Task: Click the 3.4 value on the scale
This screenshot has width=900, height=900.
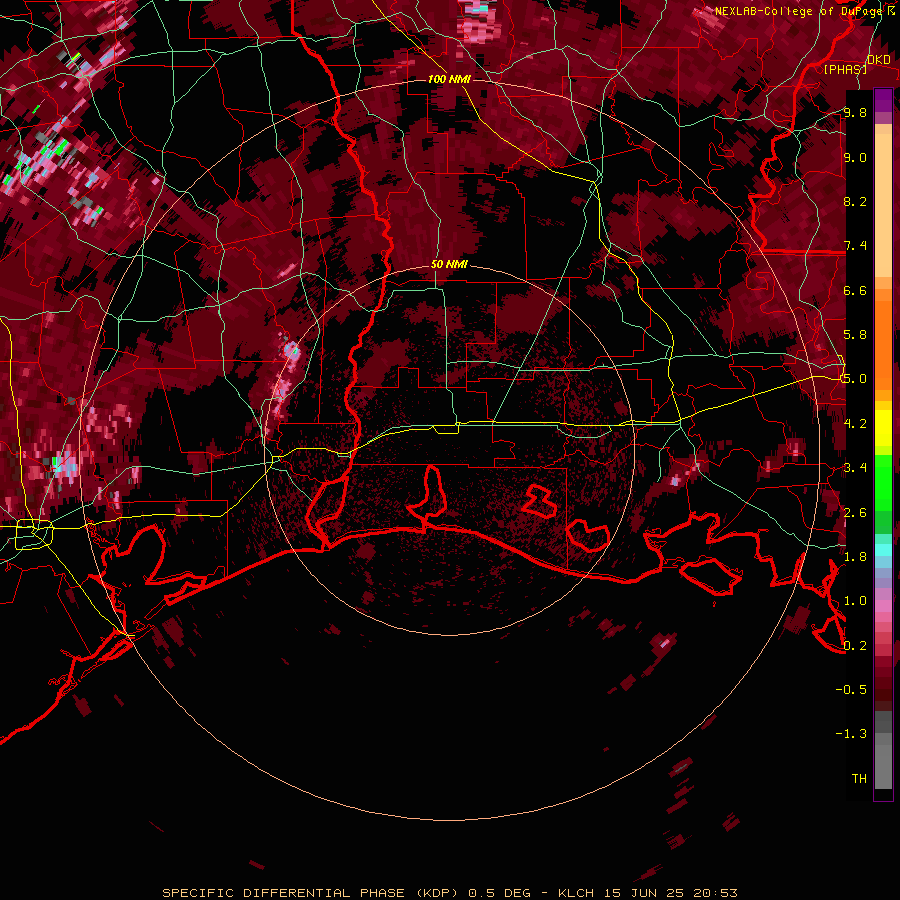Action: coord(855,468)
